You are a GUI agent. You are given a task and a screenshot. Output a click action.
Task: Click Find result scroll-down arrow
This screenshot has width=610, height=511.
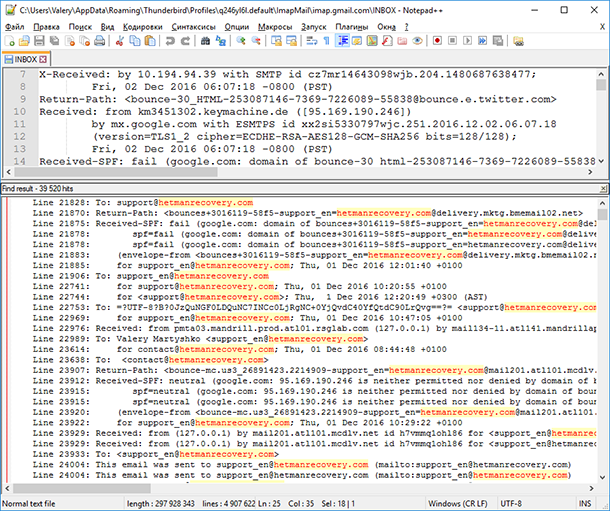[x=602, y=477]
